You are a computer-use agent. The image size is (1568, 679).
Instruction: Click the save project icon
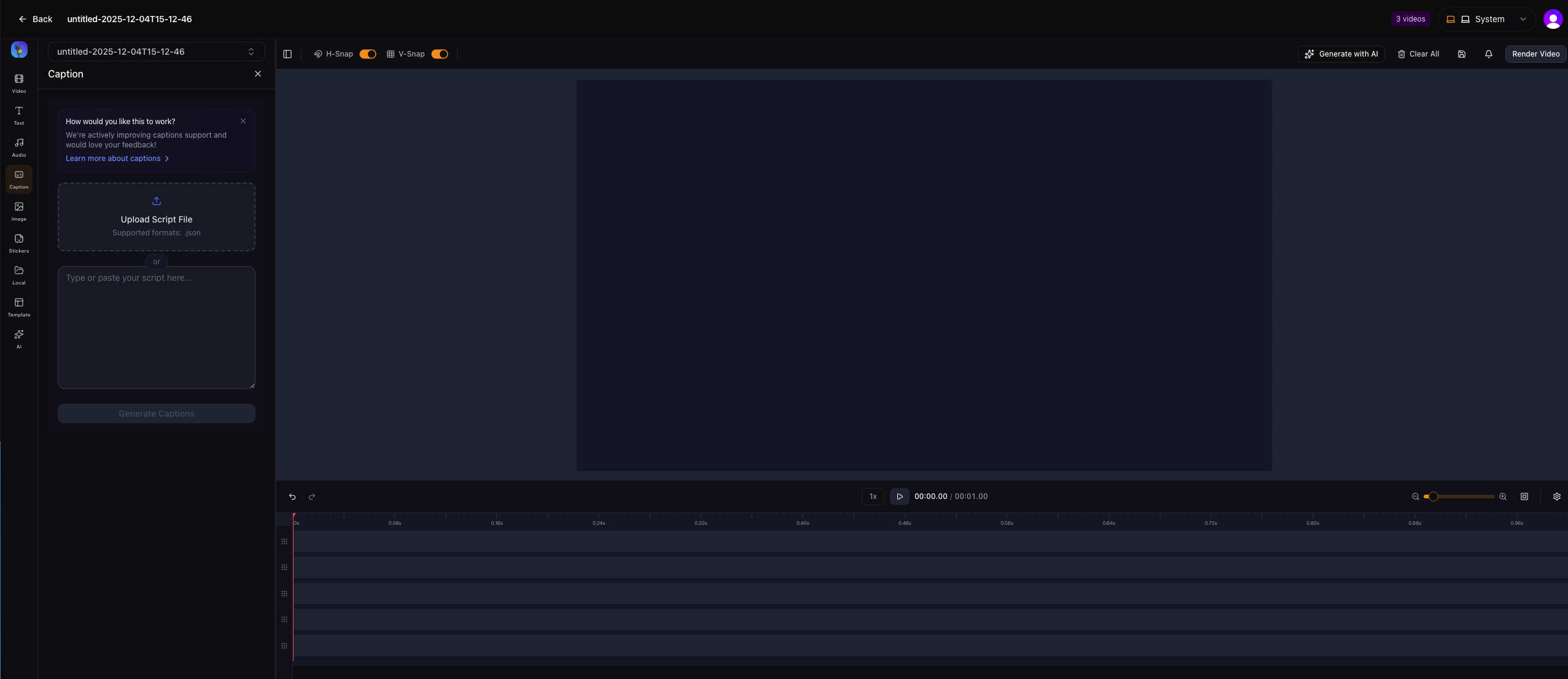1462,54
